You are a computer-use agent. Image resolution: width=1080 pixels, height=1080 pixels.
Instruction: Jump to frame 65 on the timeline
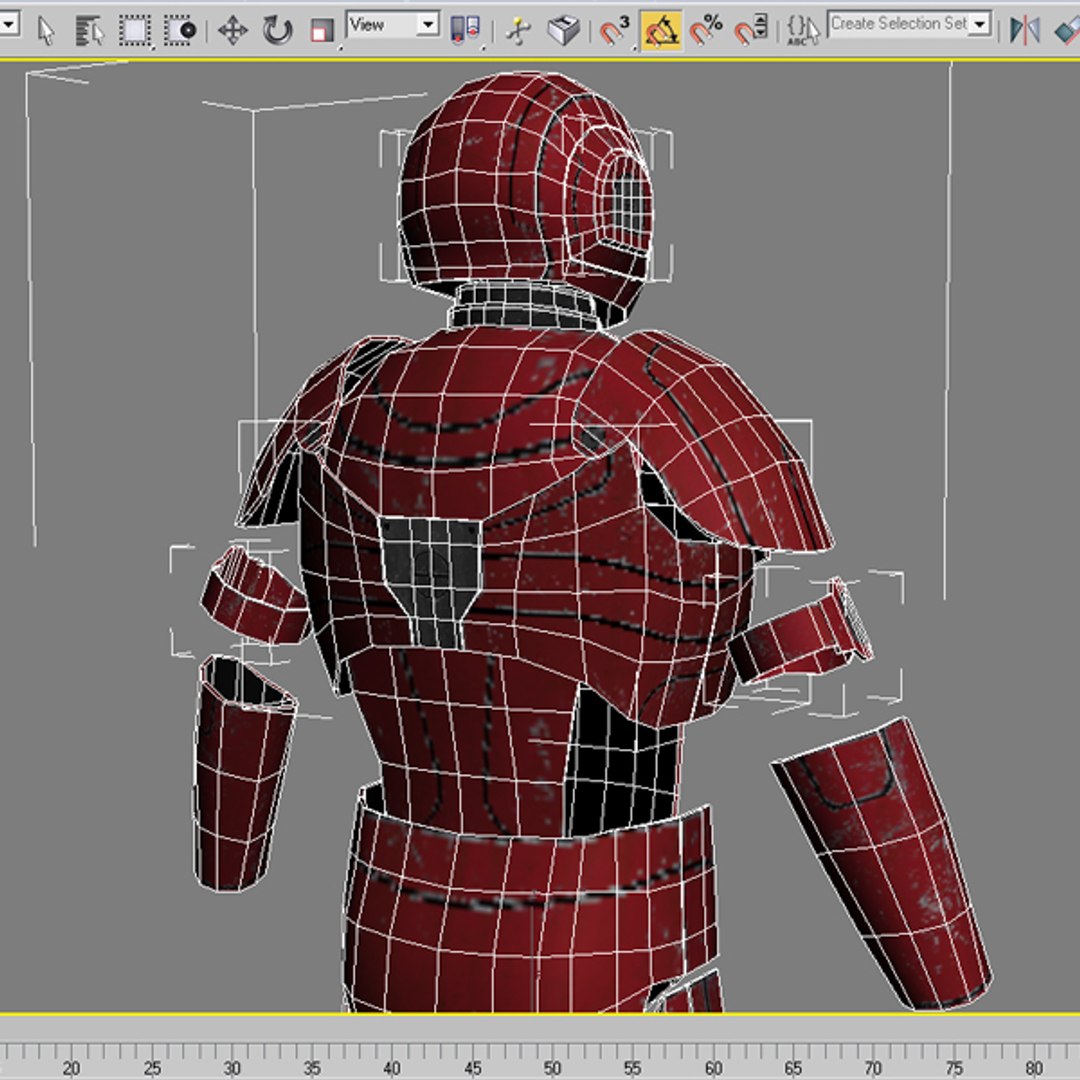(x=793, y=1067)
